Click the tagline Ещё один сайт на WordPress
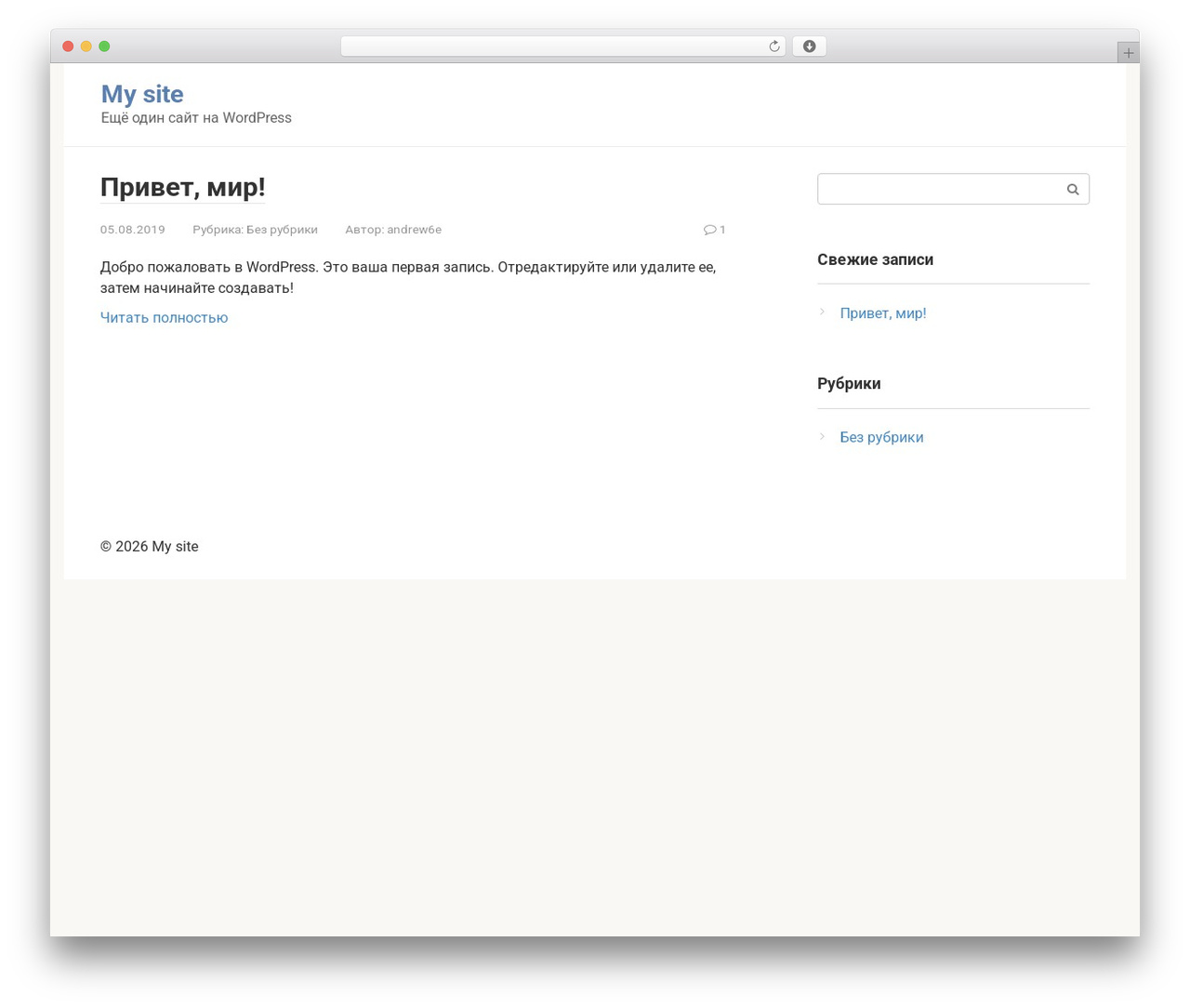This screenshot has height=1008, width=1190. pyautogui.click(x=196, y=118)
